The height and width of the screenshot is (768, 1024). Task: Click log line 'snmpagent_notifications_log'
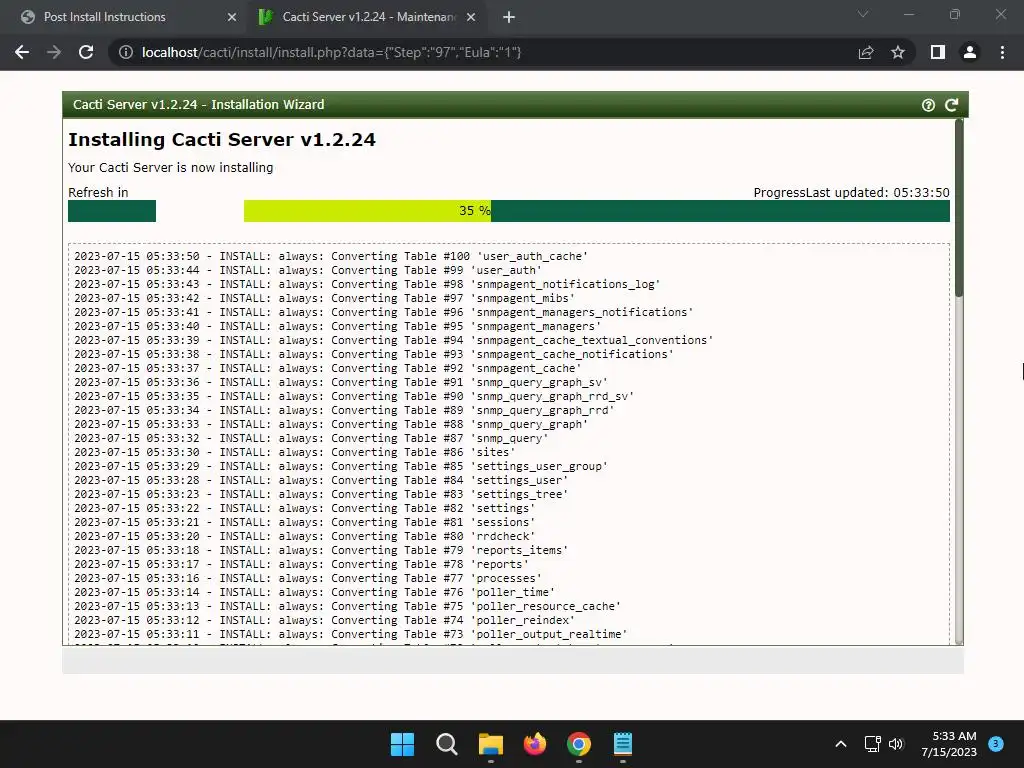pyautogui.click(x=367, y=285)
